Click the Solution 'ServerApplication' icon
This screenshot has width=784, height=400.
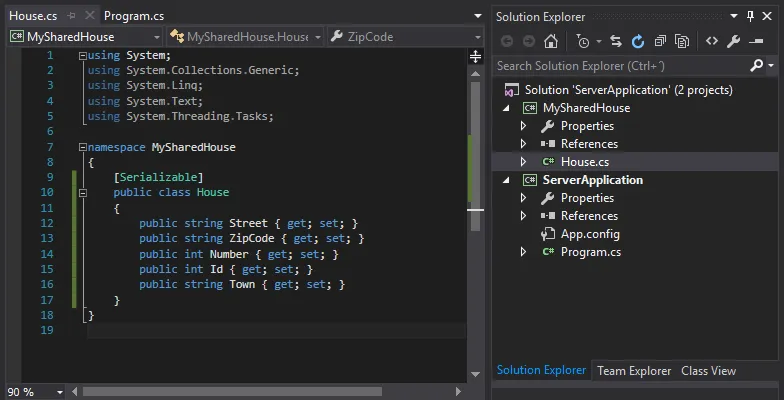pyautogui.click(x=511, y=90)
